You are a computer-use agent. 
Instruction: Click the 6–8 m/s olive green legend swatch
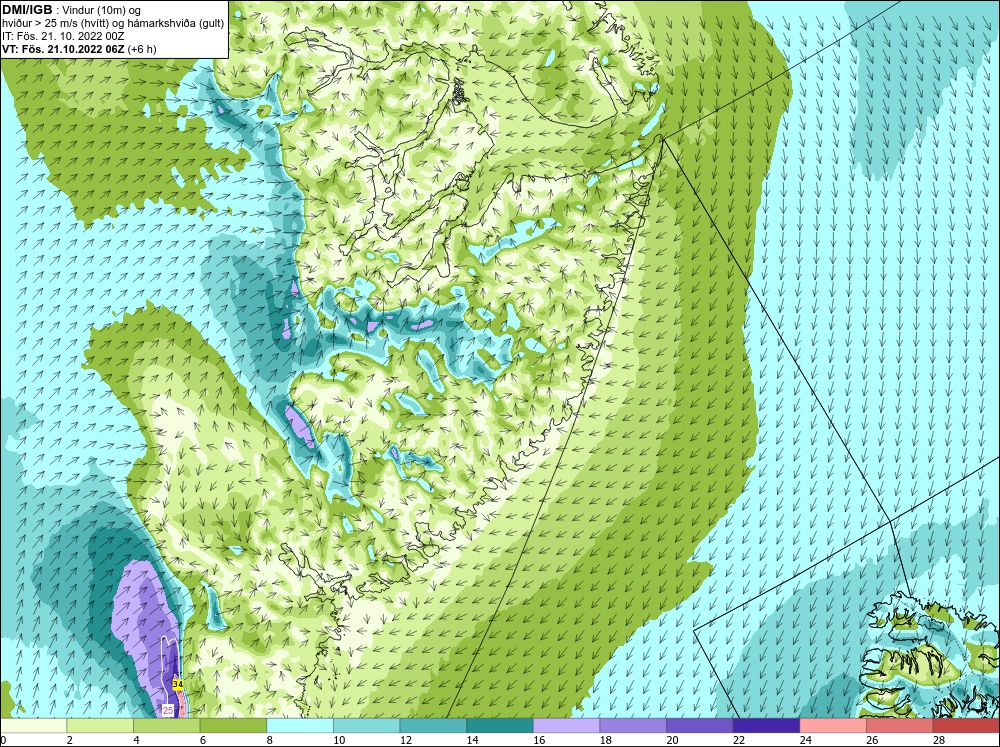(233, 726)
